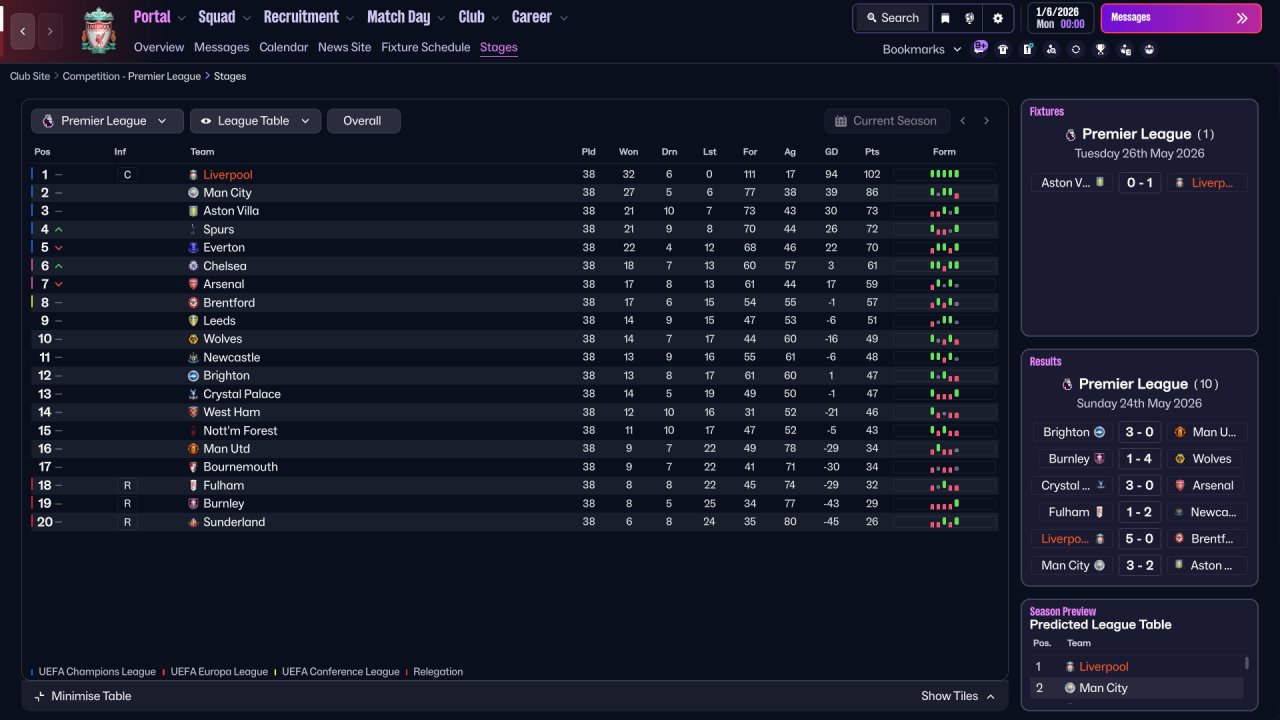This screenshot has width=1280, height=720.
Task: Open the settings gear icon
Action: (997, 18)
